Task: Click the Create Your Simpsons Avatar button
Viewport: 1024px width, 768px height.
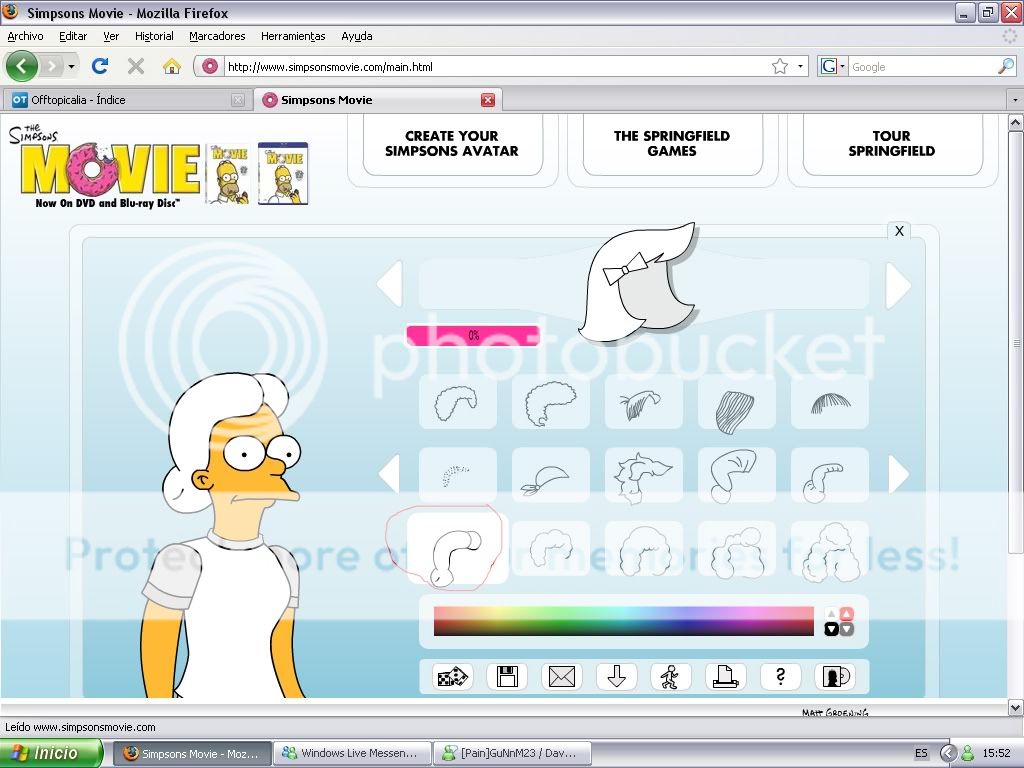Action: 452,144
